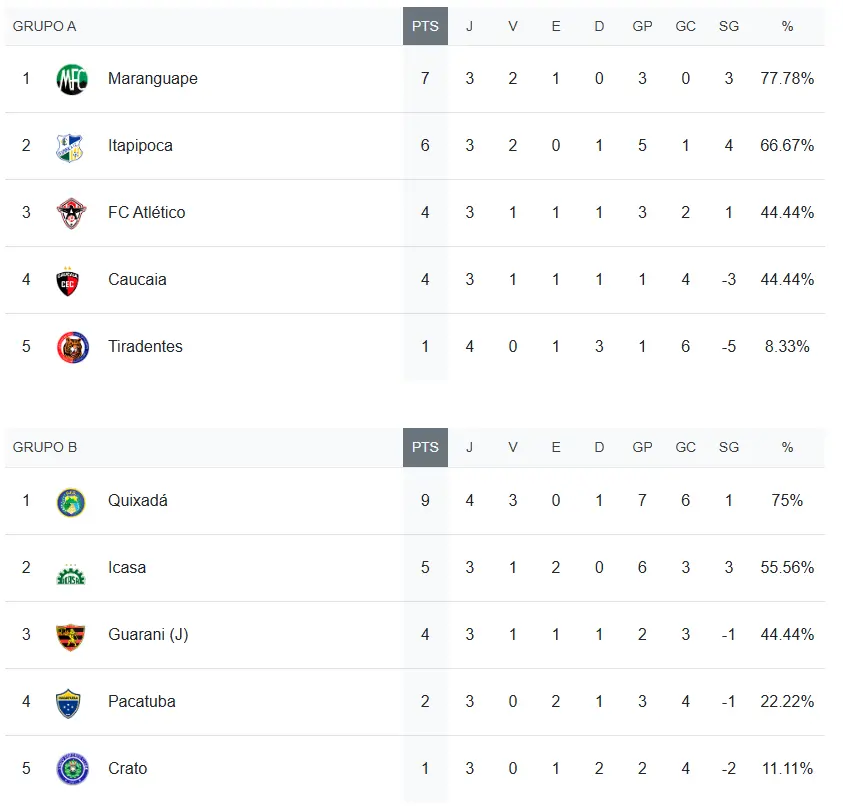Click the Icasa green gear logo
This screenshot has height=806, width=843.
point(72,570)
